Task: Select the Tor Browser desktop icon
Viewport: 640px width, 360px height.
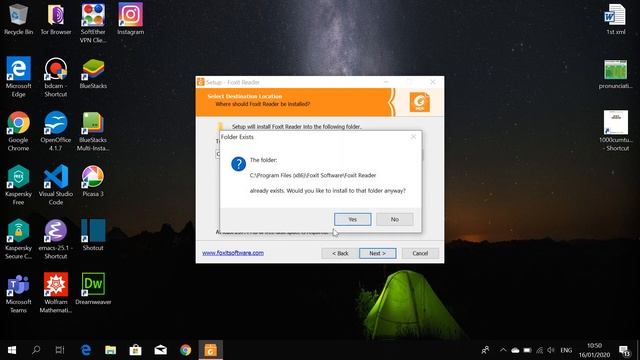Action: point(56,19)
